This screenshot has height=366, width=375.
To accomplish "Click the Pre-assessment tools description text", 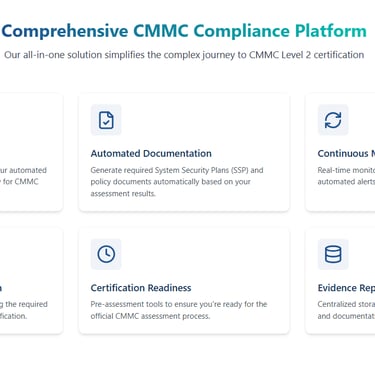I will coord(179,310).
